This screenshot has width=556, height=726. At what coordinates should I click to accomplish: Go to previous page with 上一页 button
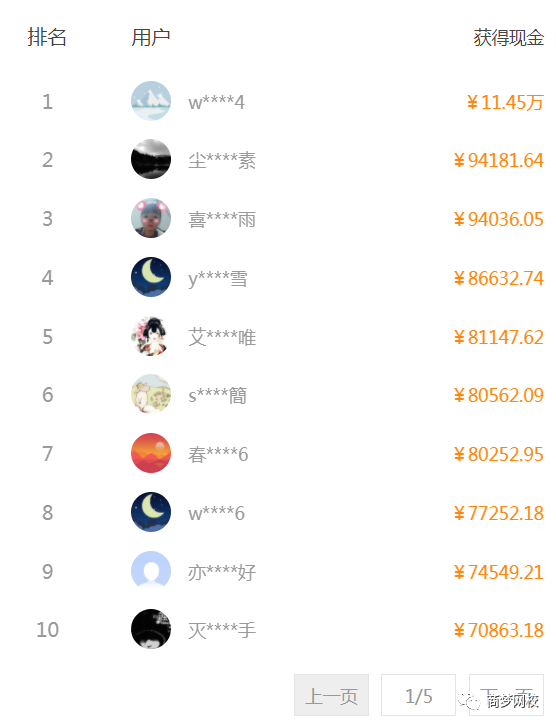(x=331, y=695)
